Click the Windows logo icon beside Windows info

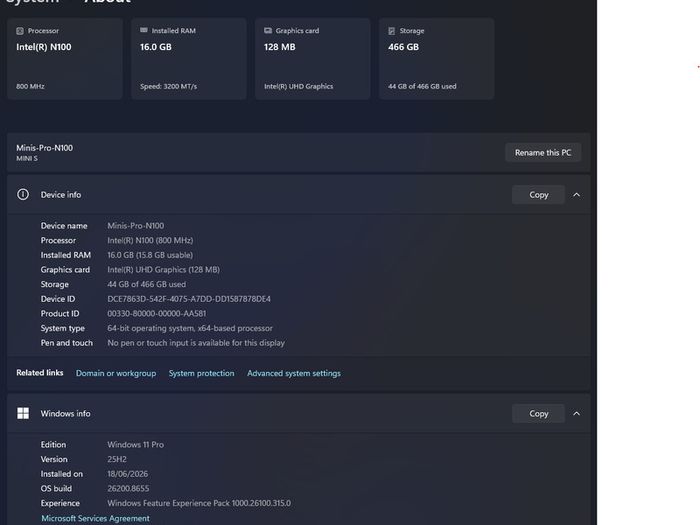pyautogui.click(x=23, y=413)
